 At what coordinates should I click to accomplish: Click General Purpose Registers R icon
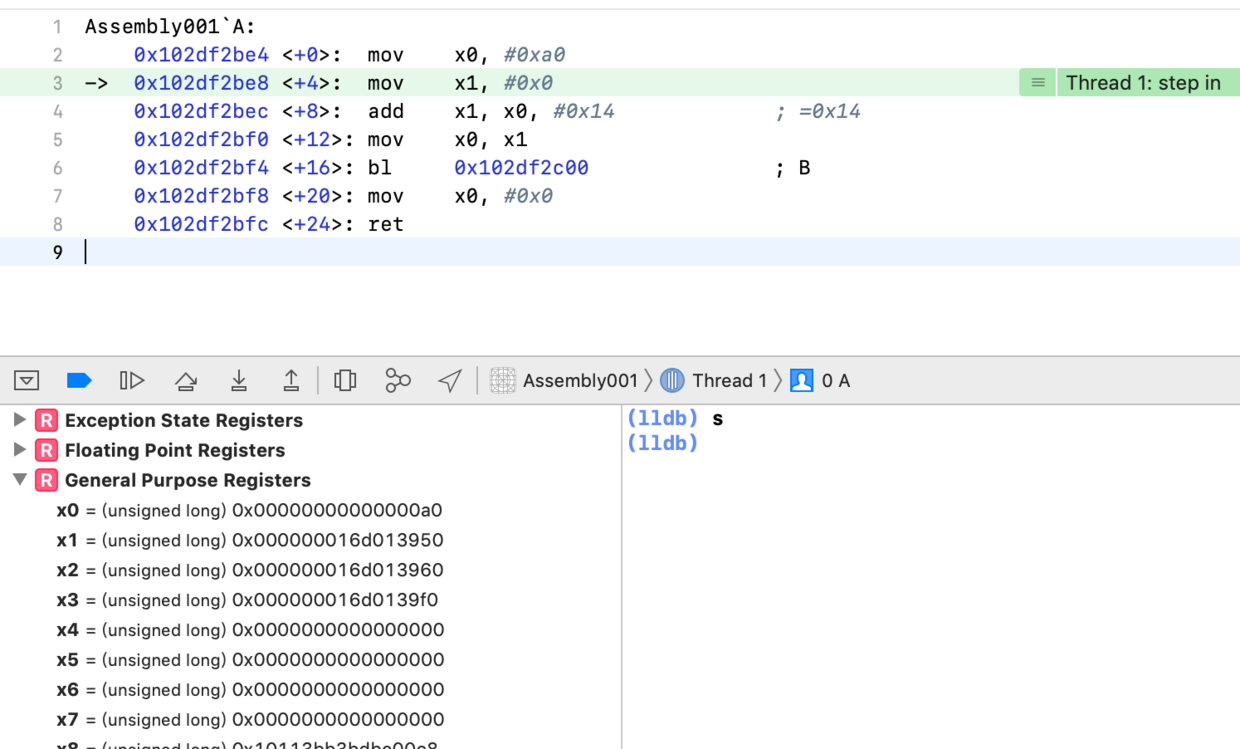pos(46,480)
